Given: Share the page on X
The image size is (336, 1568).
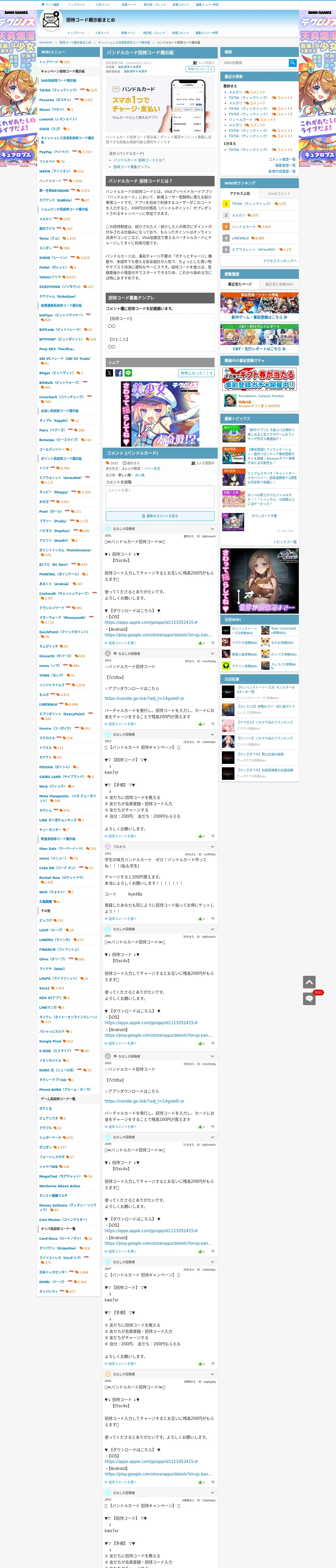Looking at the screenshot, I should pos(109,373).
